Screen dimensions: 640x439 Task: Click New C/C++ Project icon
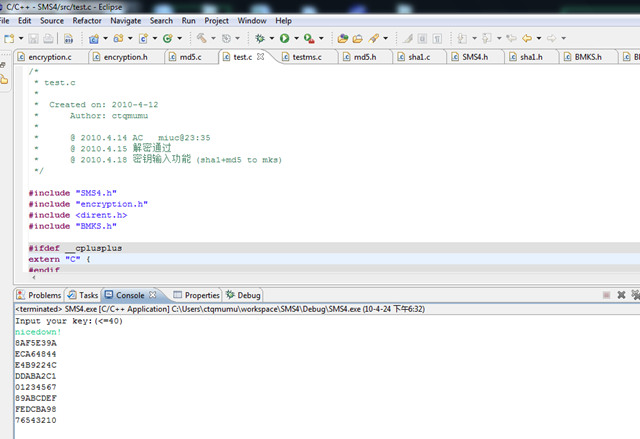(94, 38)
